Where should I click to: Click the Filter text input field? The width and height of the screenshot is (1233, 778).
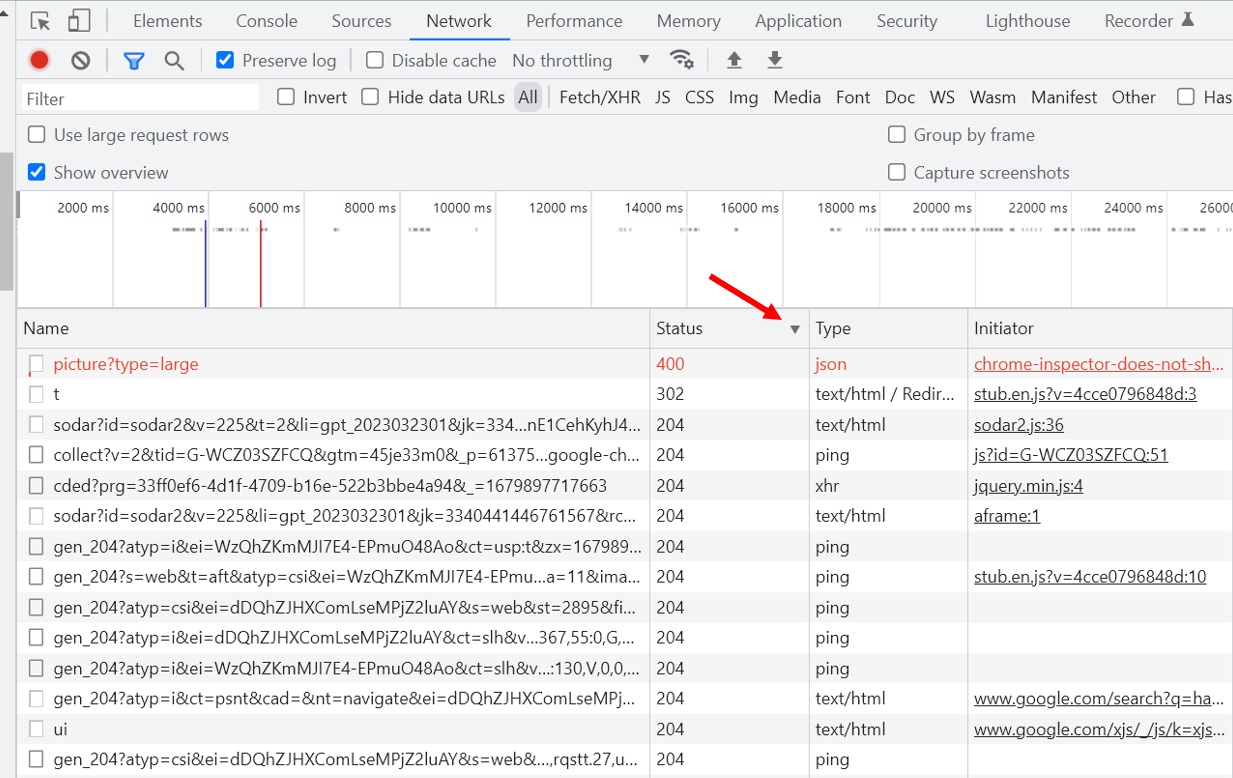click(140, 98)
